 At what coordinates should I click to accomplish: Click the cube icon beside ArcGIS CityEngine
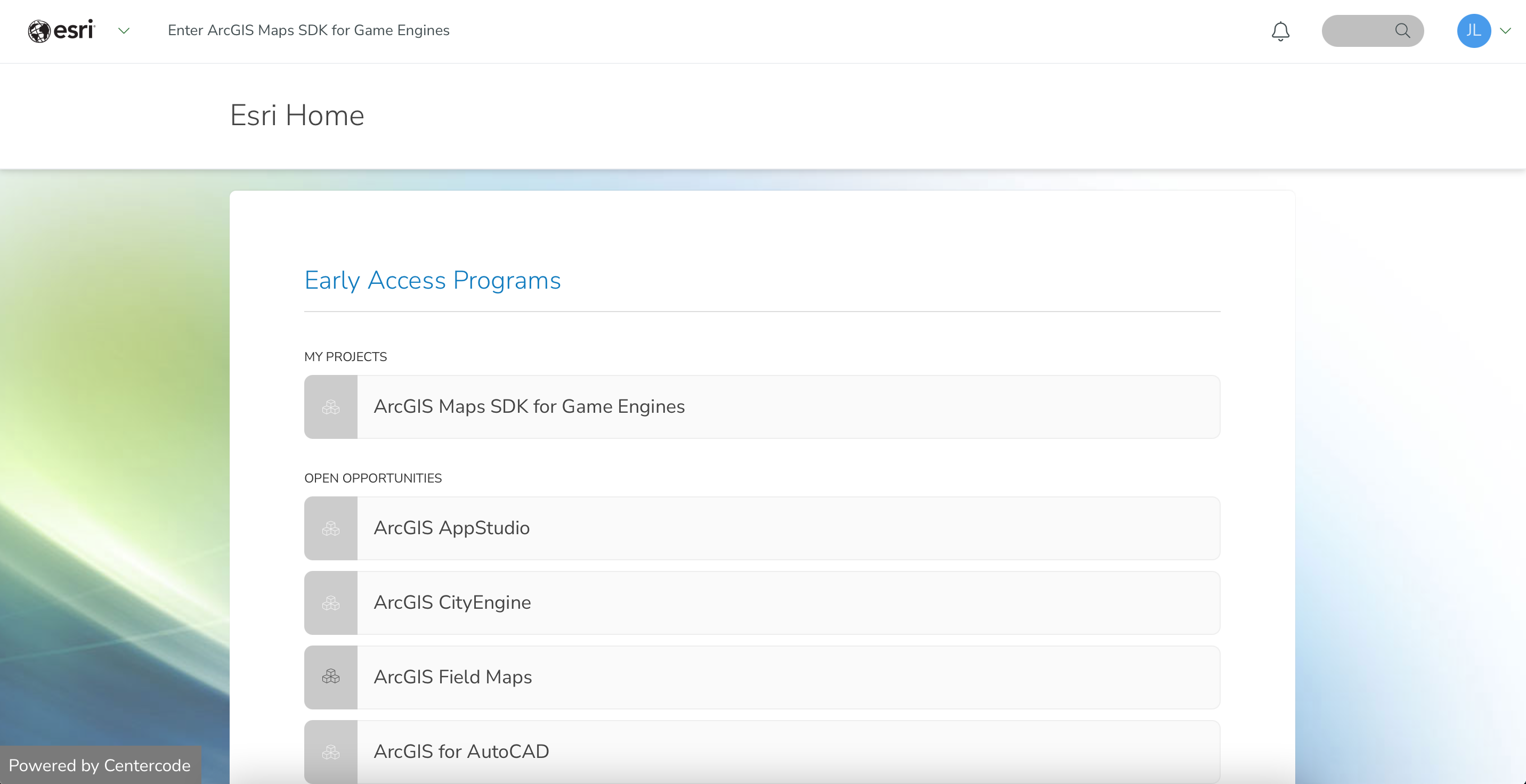pyautogui.click(x=330, y=603)
